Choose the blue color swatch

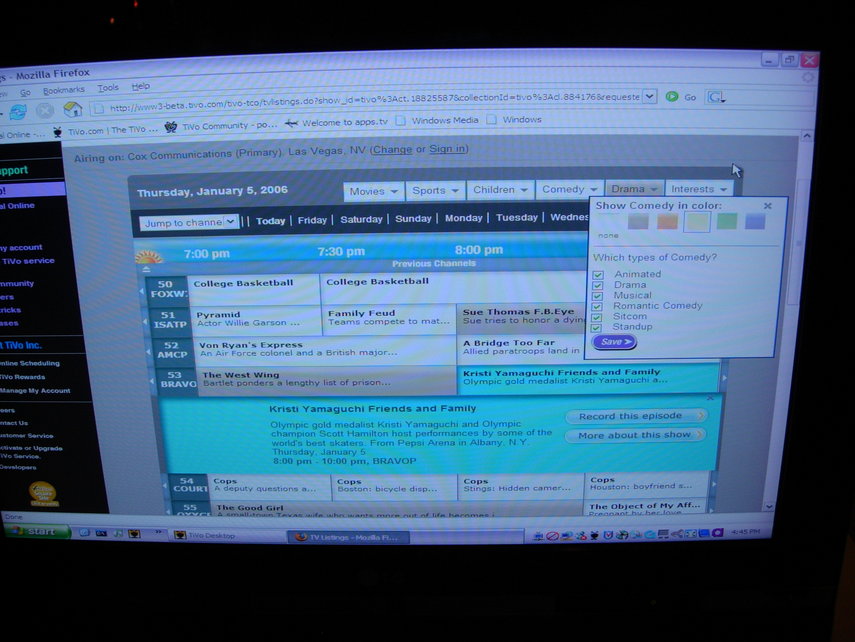[x=755, y=221]
